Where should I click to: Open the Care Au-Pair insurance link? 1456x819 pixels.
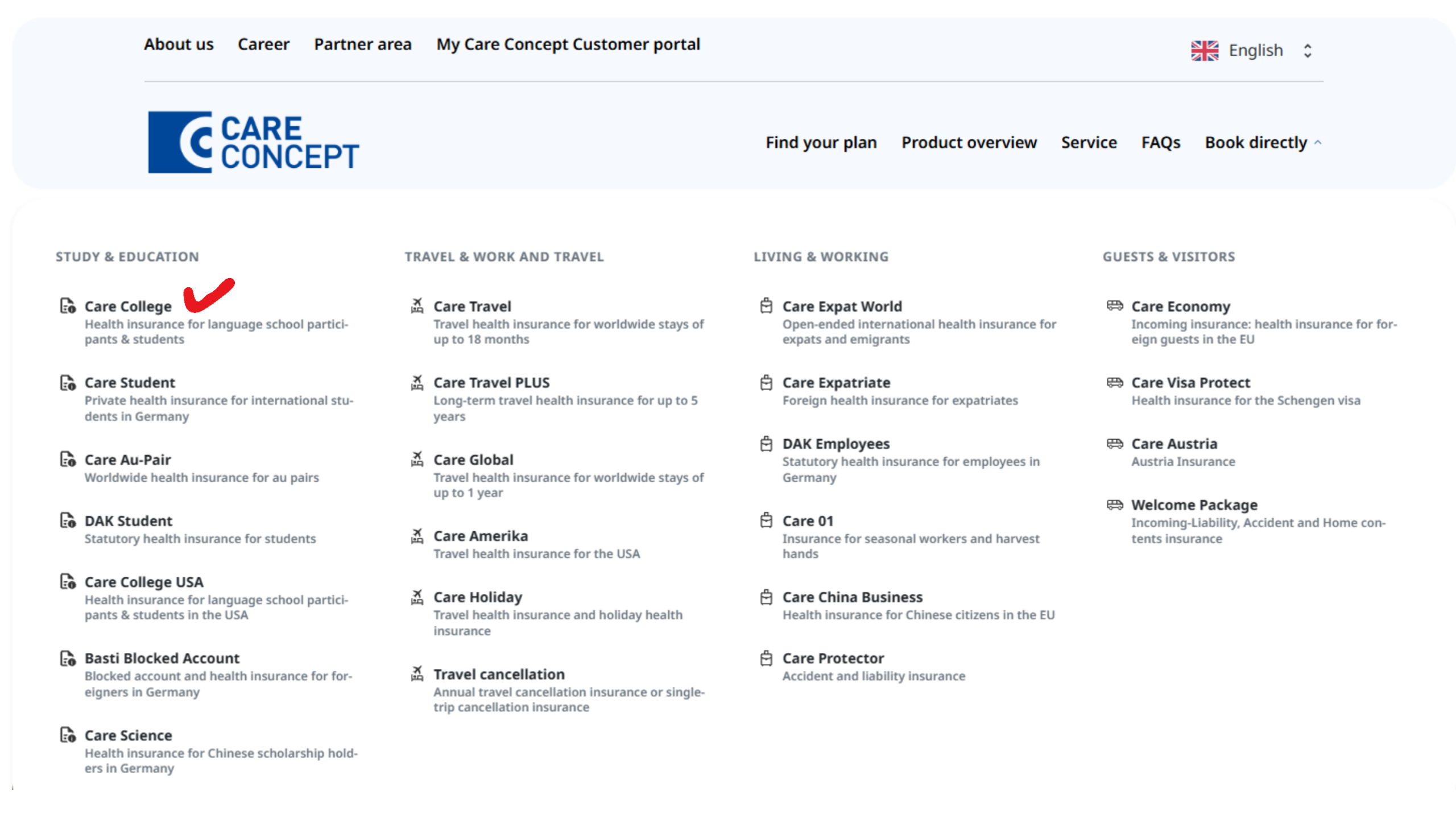[127, 460]
